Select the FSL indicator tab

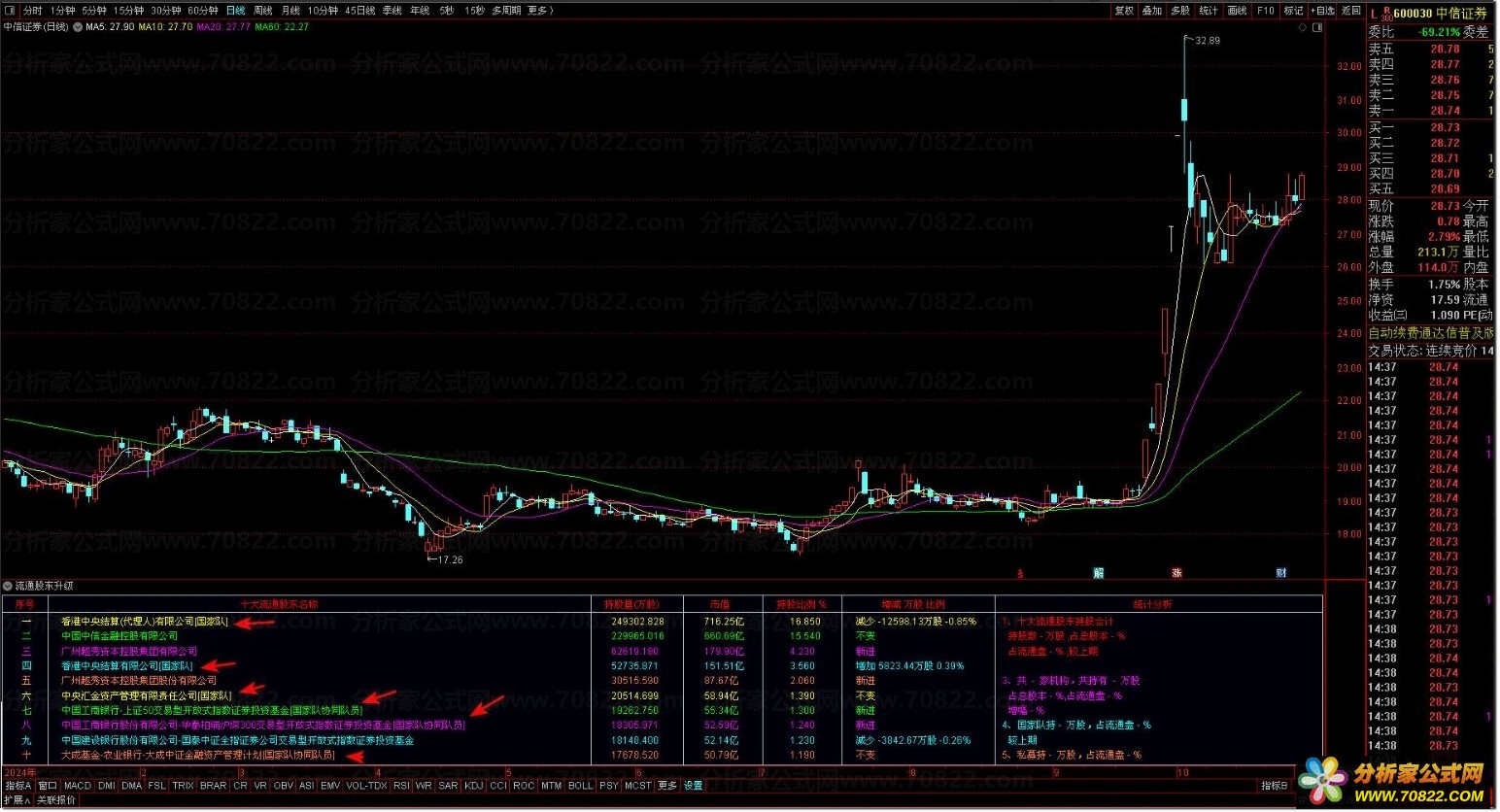click(156, 786)
